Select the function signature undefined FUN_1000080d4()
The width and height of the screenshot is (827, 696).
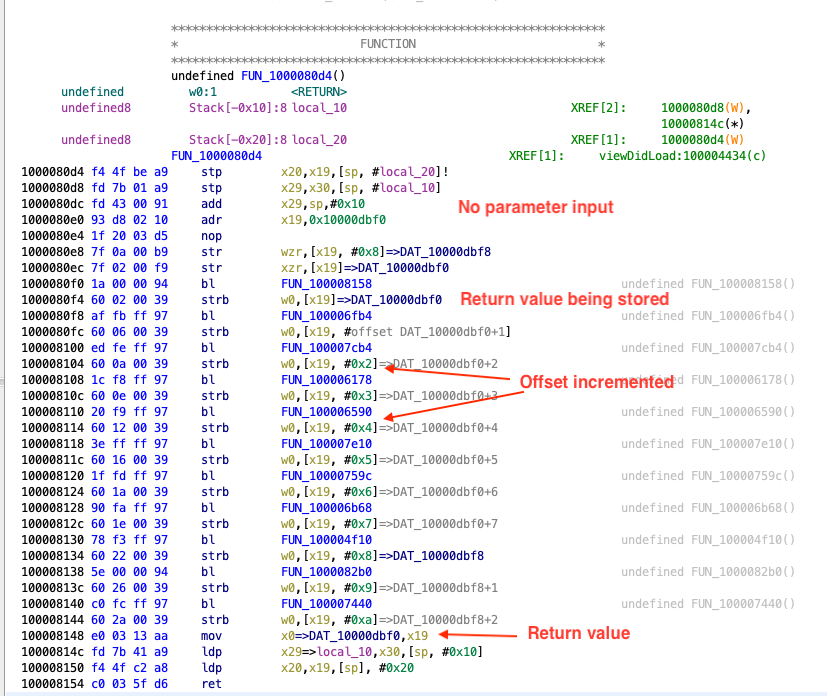[x=257, y=75]
